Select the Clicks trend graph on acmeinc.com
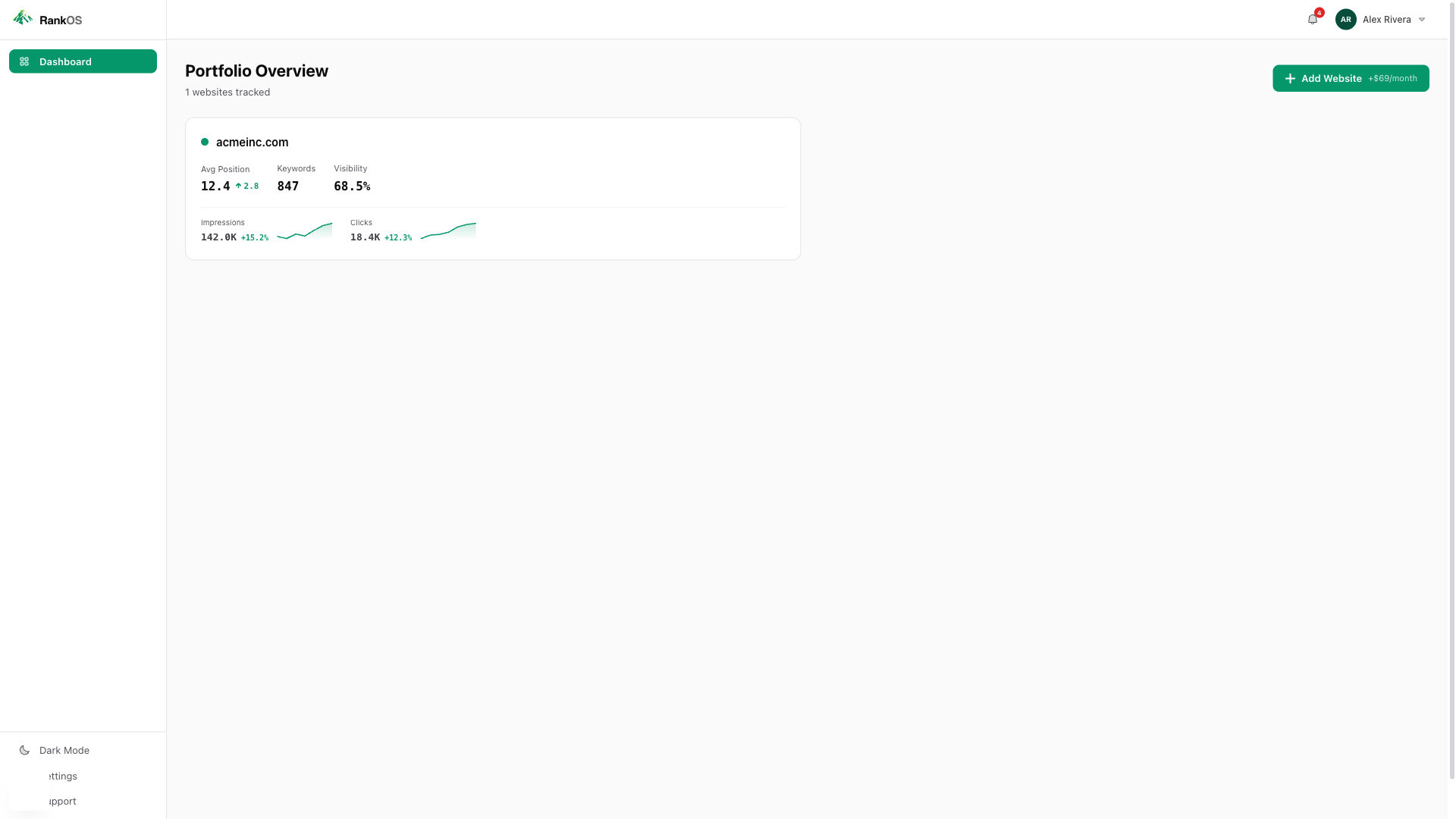 point(447,231)
